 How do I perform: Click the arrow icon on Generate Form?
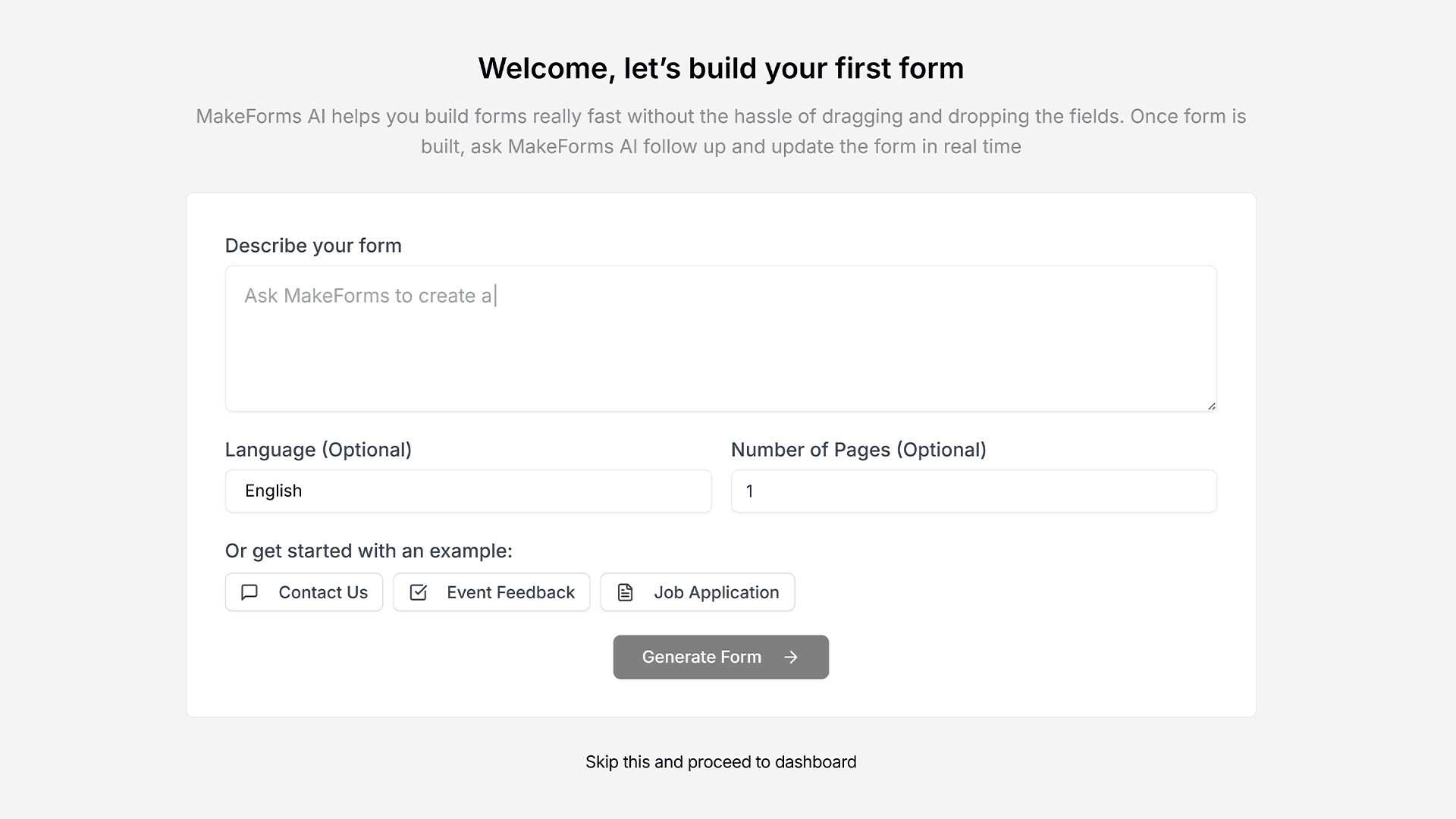click(791, 657)
